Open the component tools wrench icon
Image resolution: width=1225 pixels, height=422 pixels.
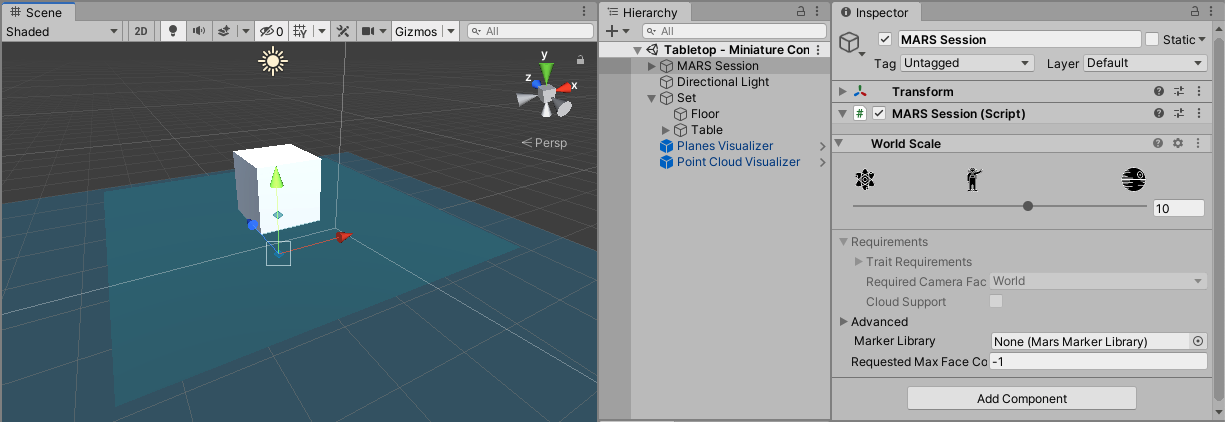(x=343, y=31)
